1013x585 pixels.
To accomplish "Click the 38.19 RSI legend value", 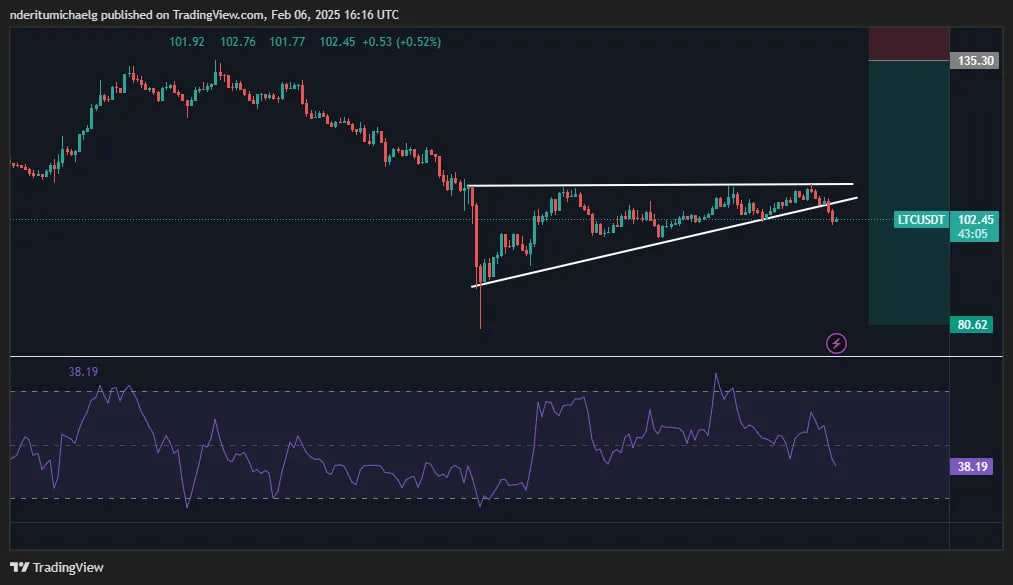I will pos(83,372).
